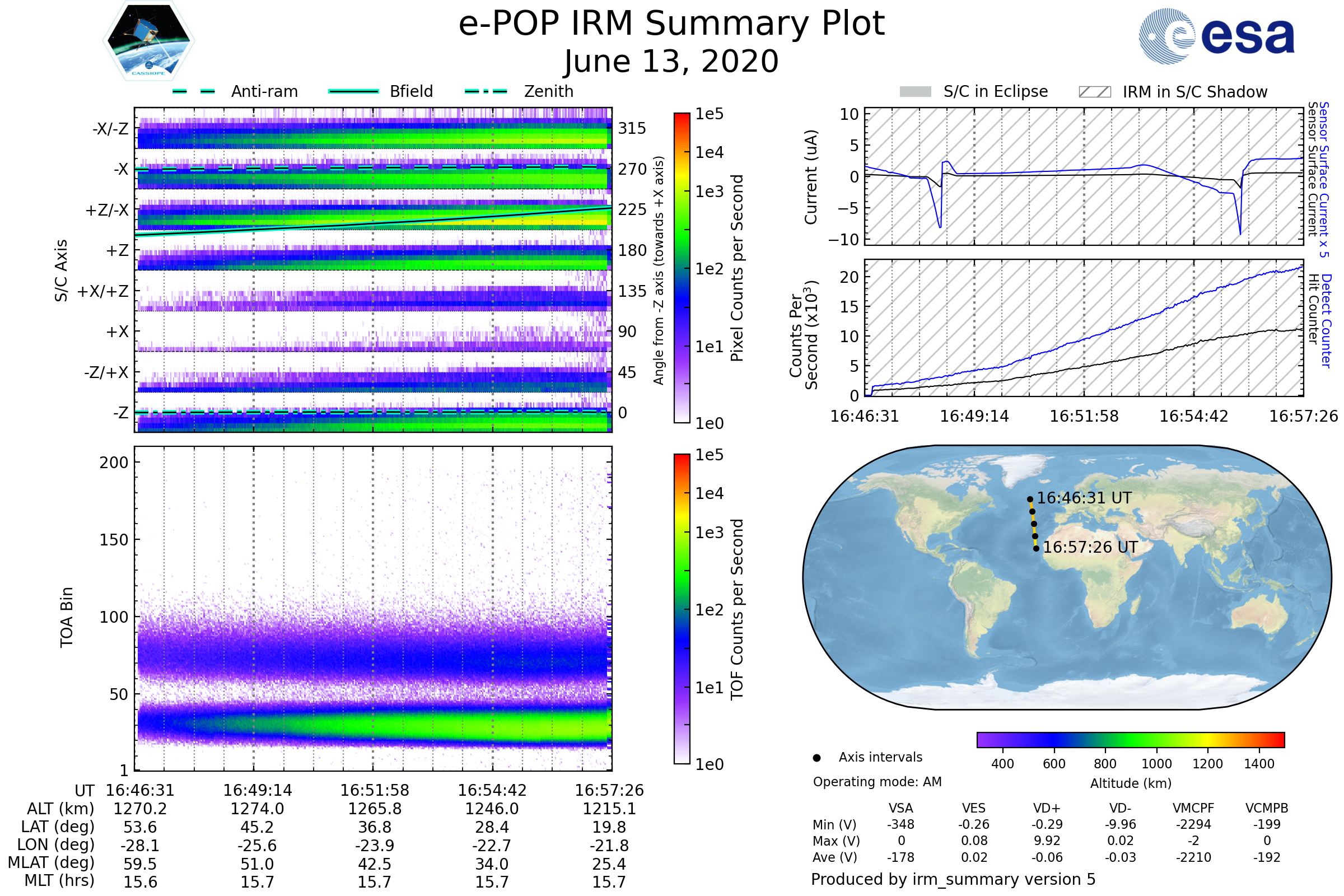Click the TOF Counts per Second colorbar

[682, 609]
